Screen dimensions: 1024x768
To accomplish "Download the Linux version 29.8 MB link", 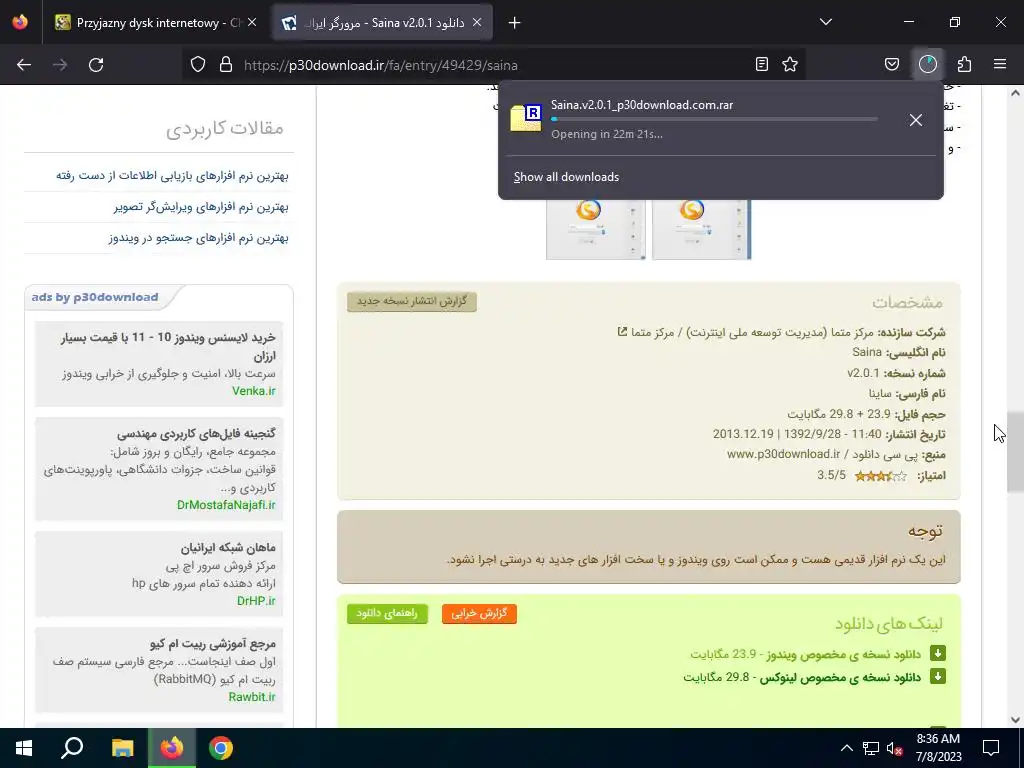I will tap(802, 677).
